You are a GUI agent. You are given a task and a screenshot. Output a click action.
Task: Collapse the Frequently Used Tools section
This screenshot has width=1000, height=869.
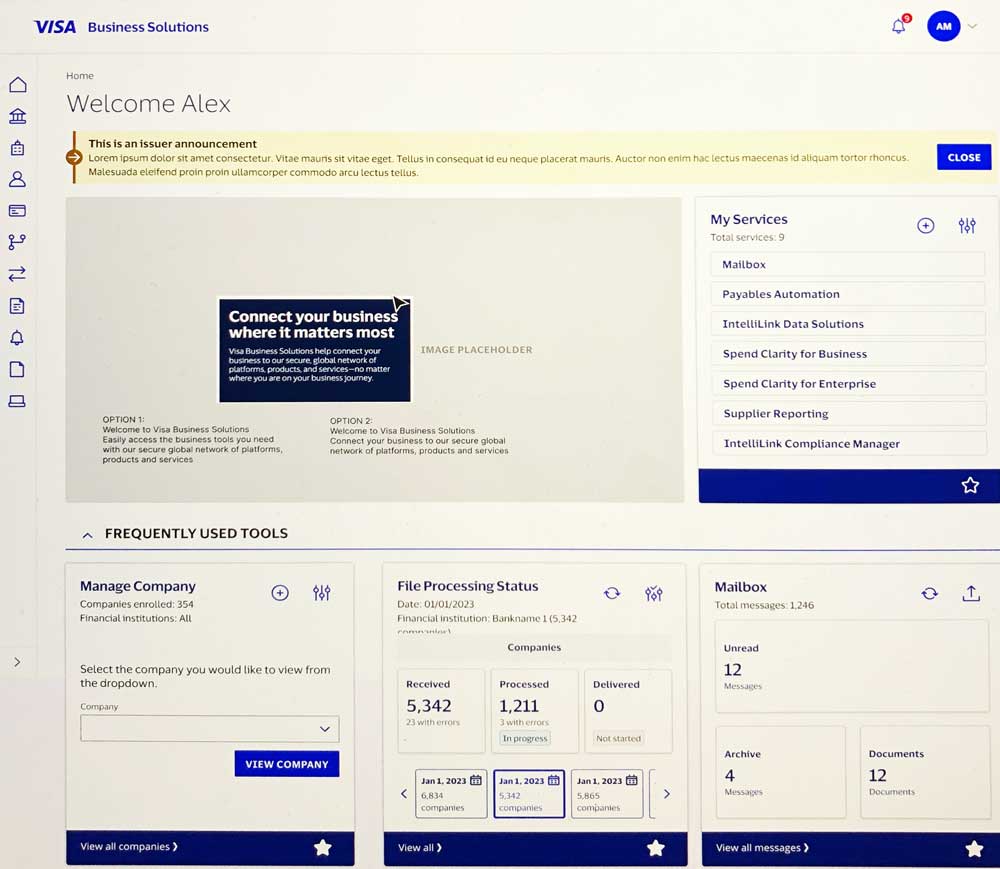pyautogui.click(x=87, y=535)
